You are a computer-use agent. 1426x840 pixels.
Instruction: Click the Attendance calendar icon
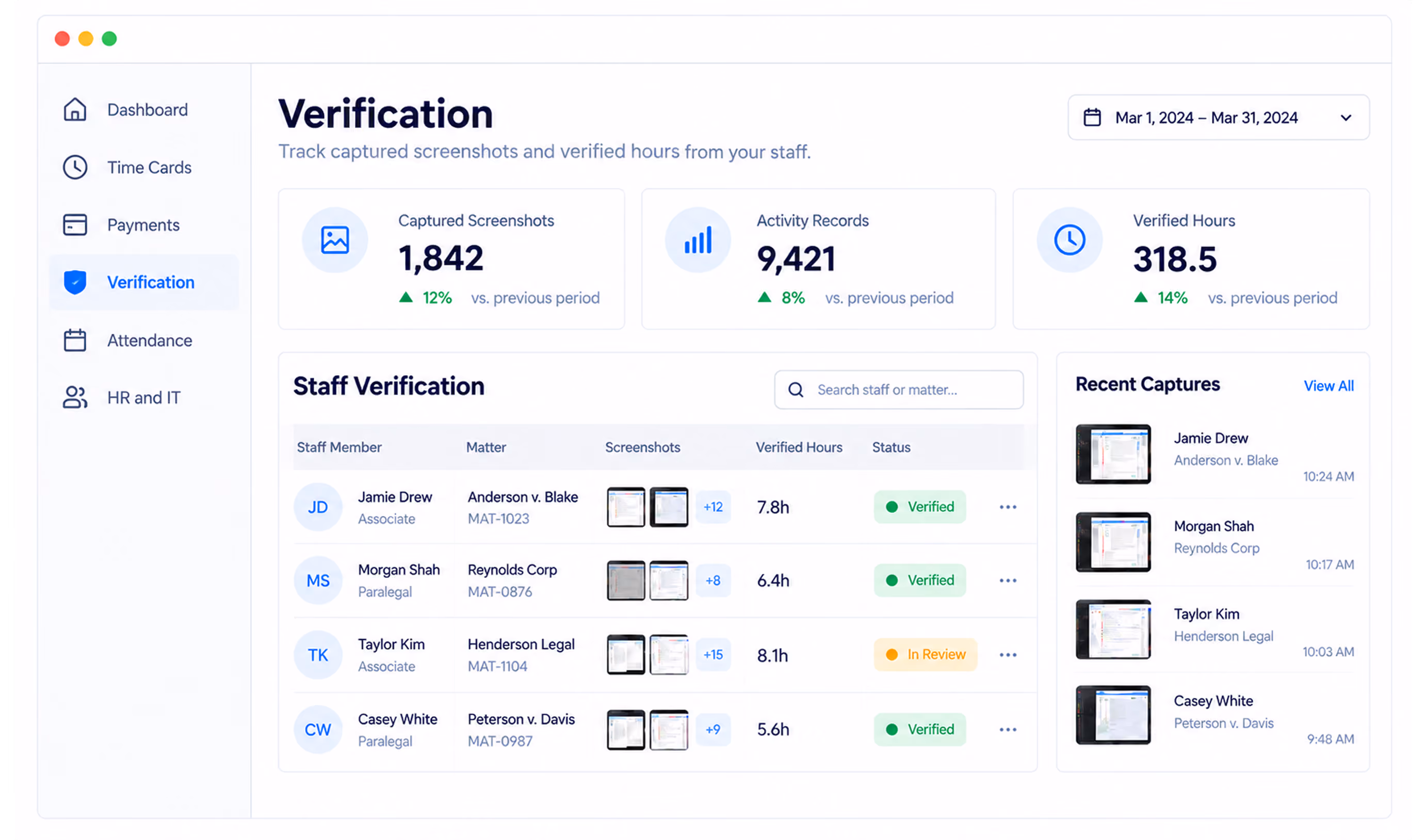pyautogui.click(x=75, y=340)
